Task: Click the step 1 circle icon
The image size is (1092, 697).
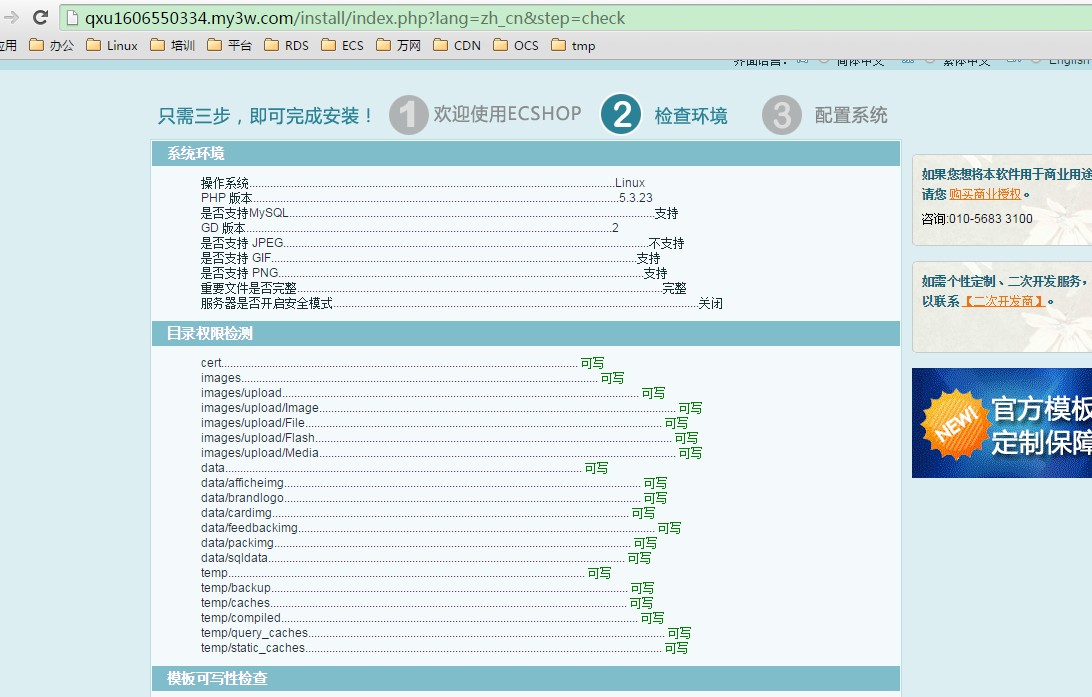Action: coord(408,115)
